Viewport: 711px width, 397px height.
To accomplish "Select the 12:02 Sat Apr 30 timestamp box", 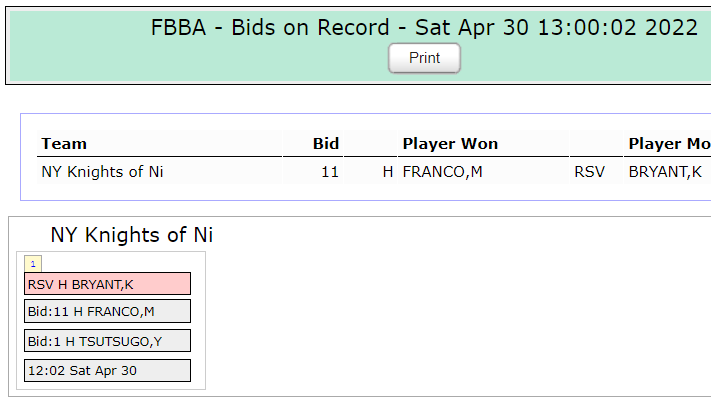I will pyautogui.click(x=107, y=371).
